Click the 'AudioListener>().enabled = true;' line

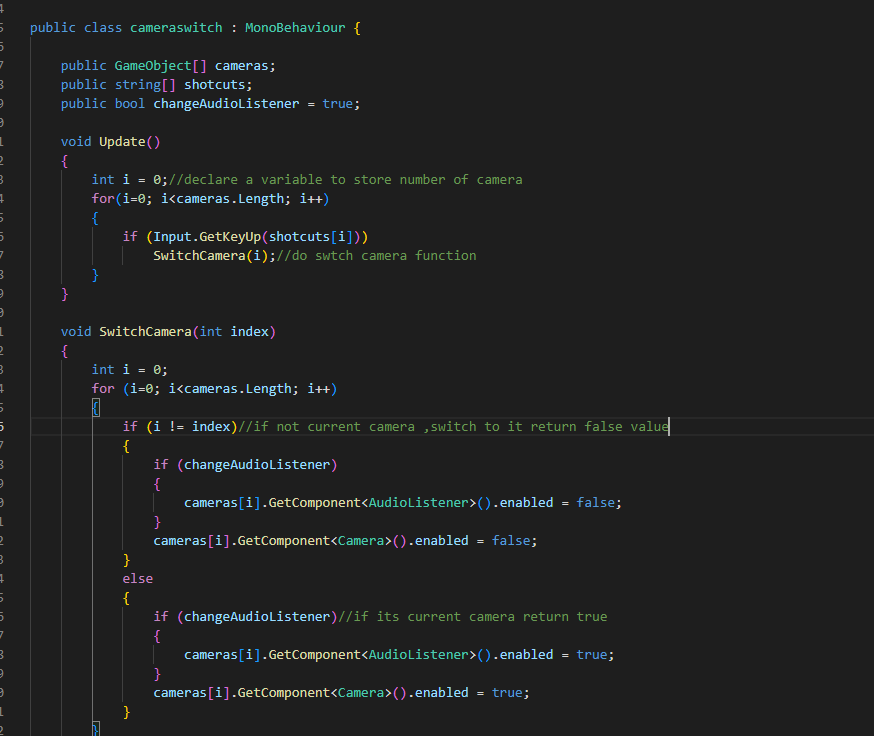[x=399, y=655]
